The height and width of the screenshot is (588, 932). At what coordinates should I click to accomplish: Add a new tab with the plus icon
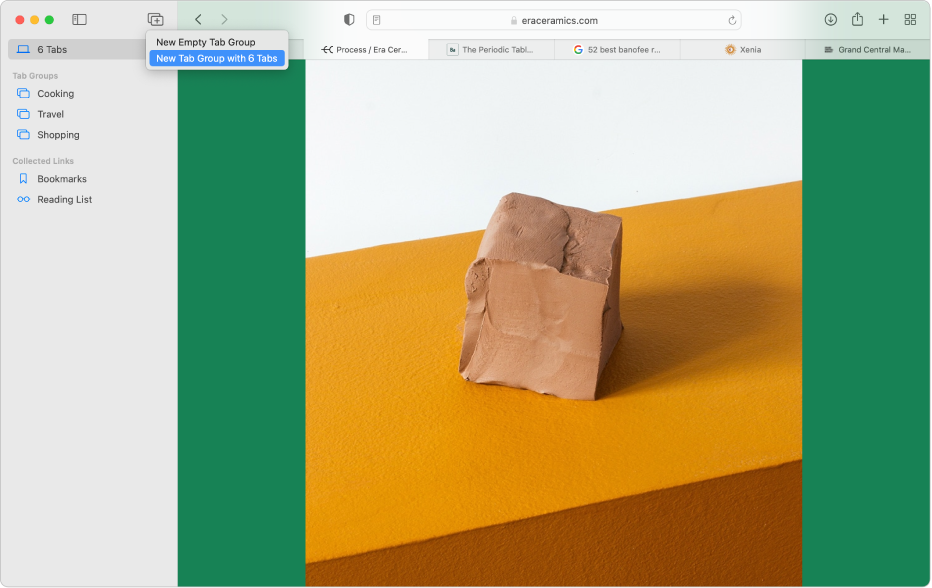883,20
